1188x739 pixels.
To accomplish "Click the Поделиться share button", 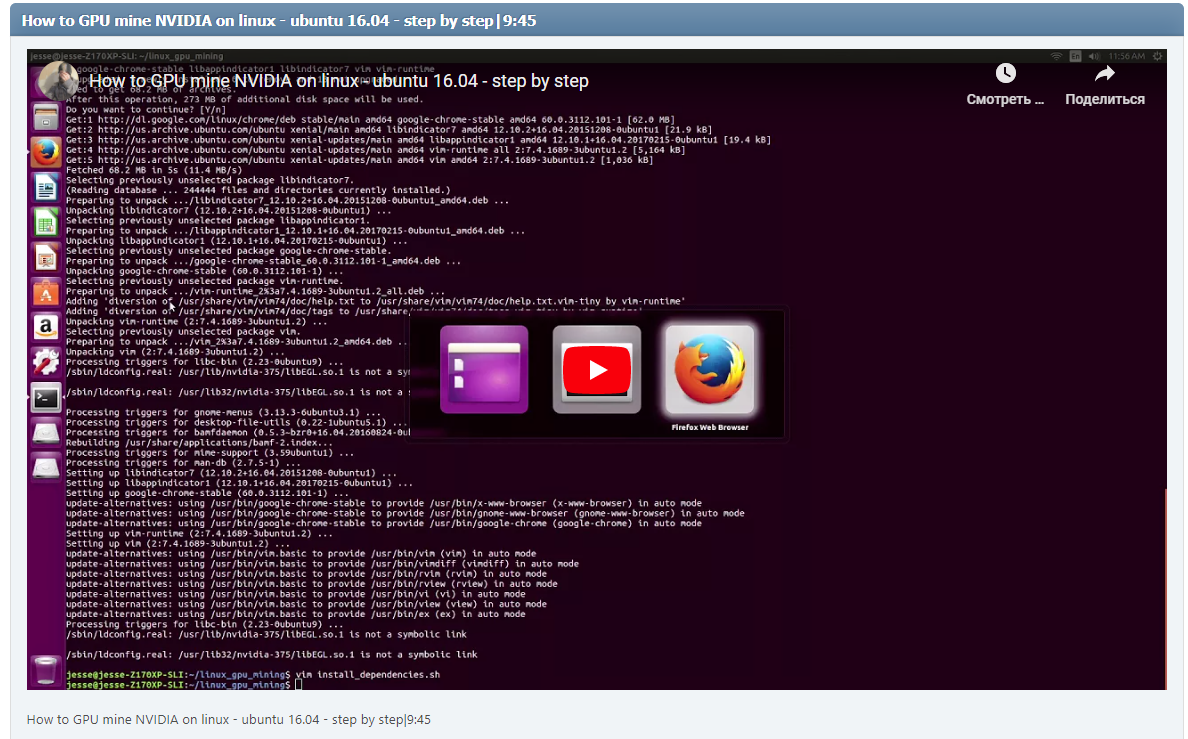I will (x=1104, y=85).
